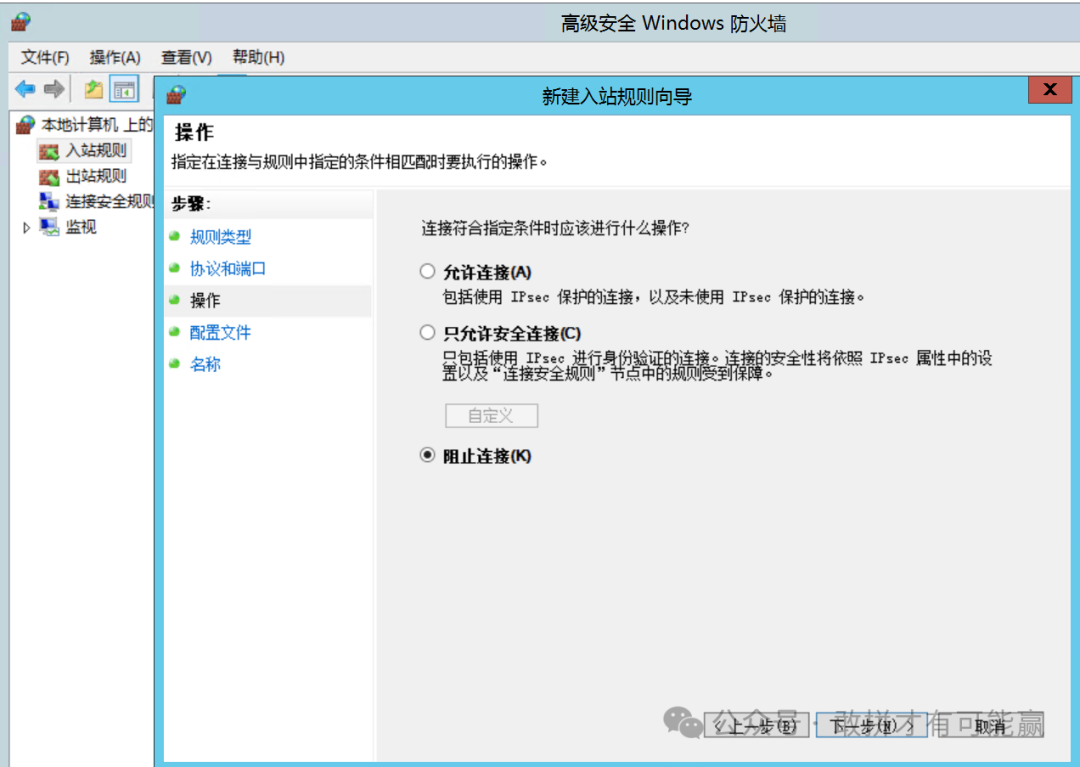Expand the 监视 tree node arrow
This screenshot has height=767, width=1080.
pyautogui.click(x=26, y=227)
